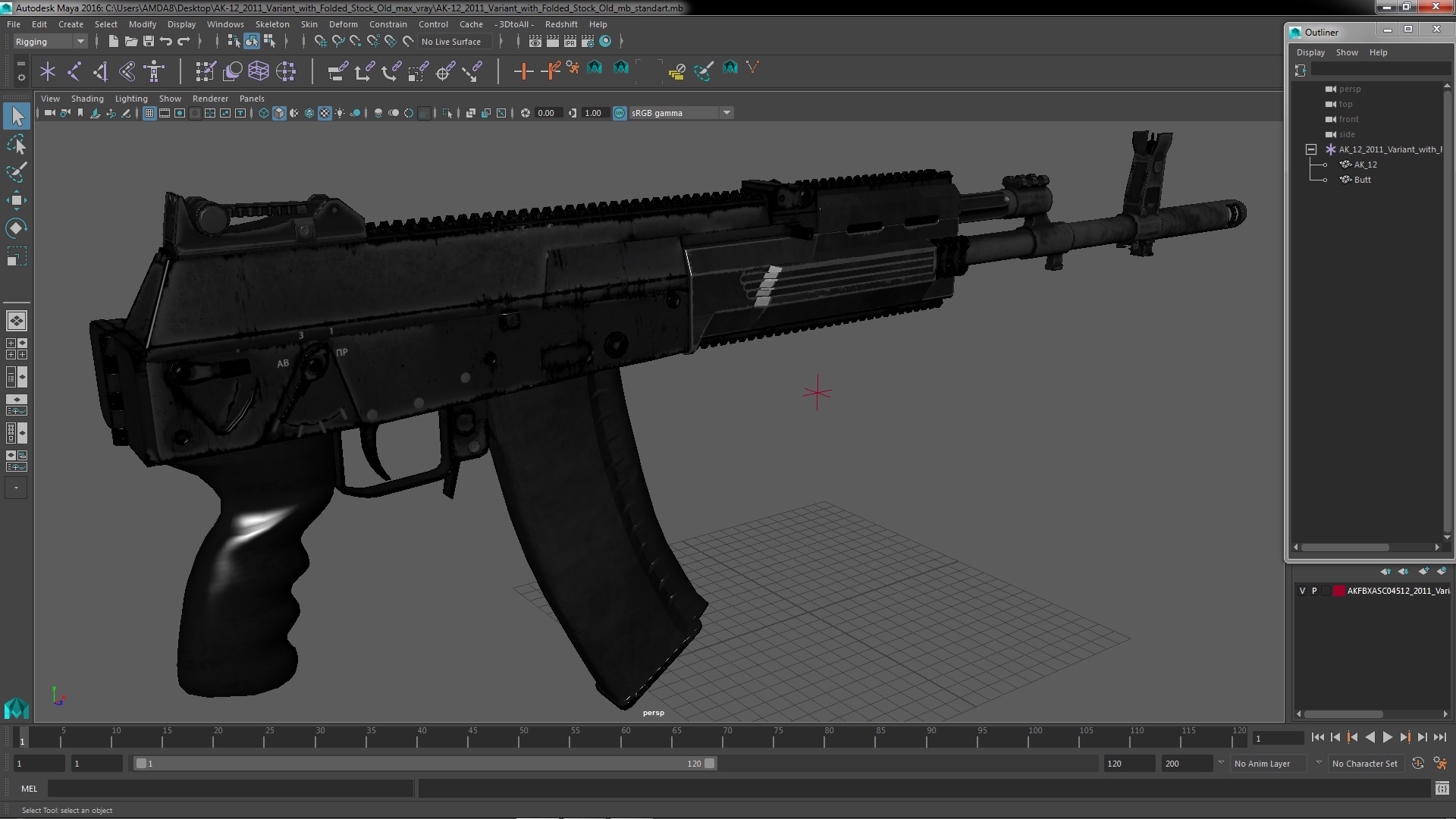Click the Open Scene folder icon
The width and height of the screenshot is (1456, 819).
click(x=130, y=42)
